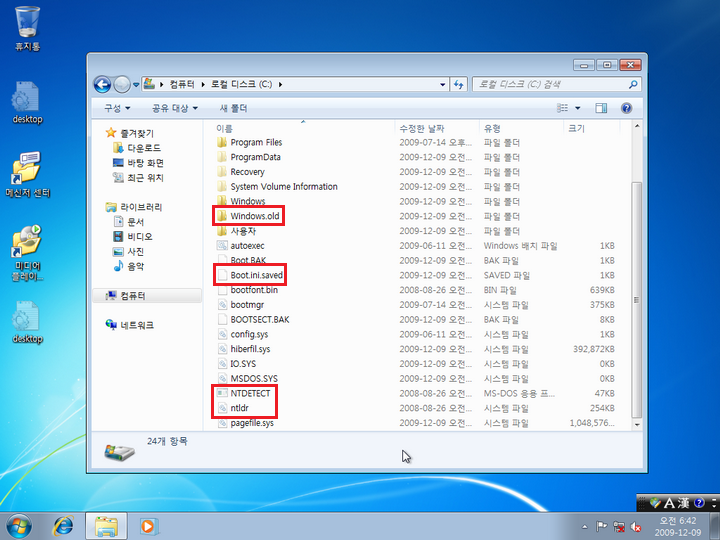
Task: Select the 미디어 플레이어 desktop shortcut
Action: tap(28, 253)
